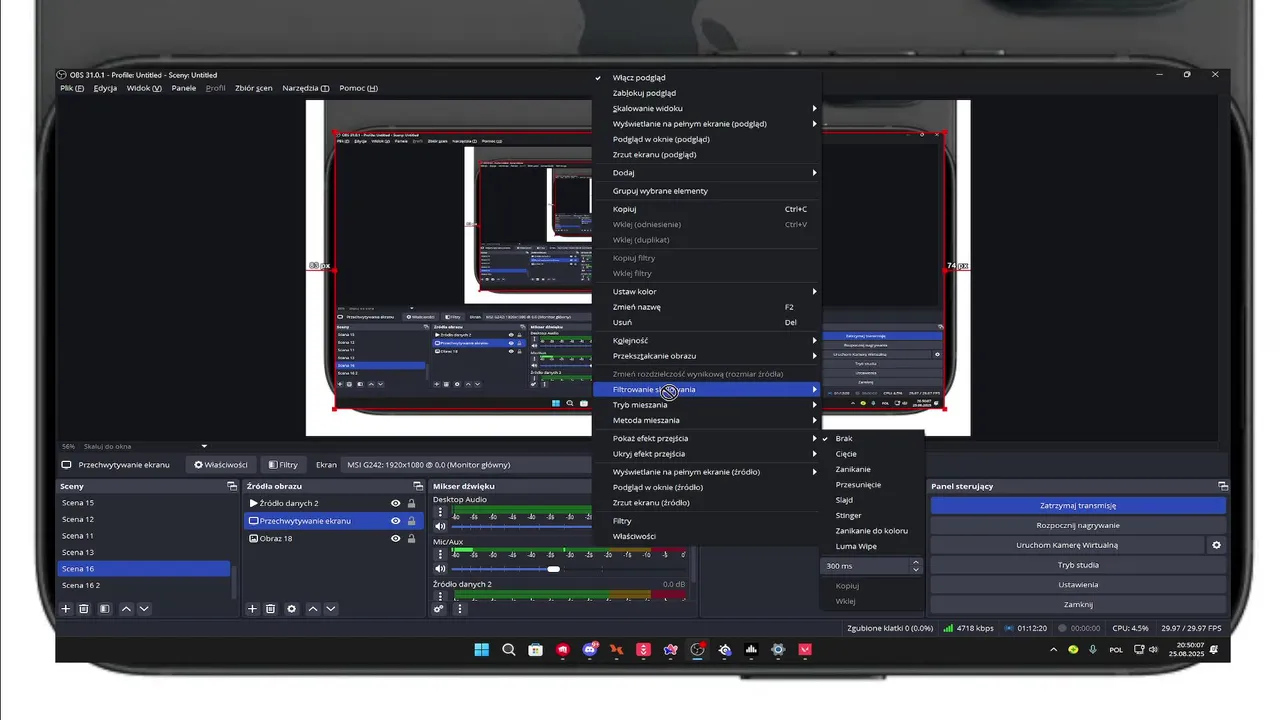The image size is (1280, 720).
Task: Toggle Włącz podgląd checked menu item
Action: (706, 77)
